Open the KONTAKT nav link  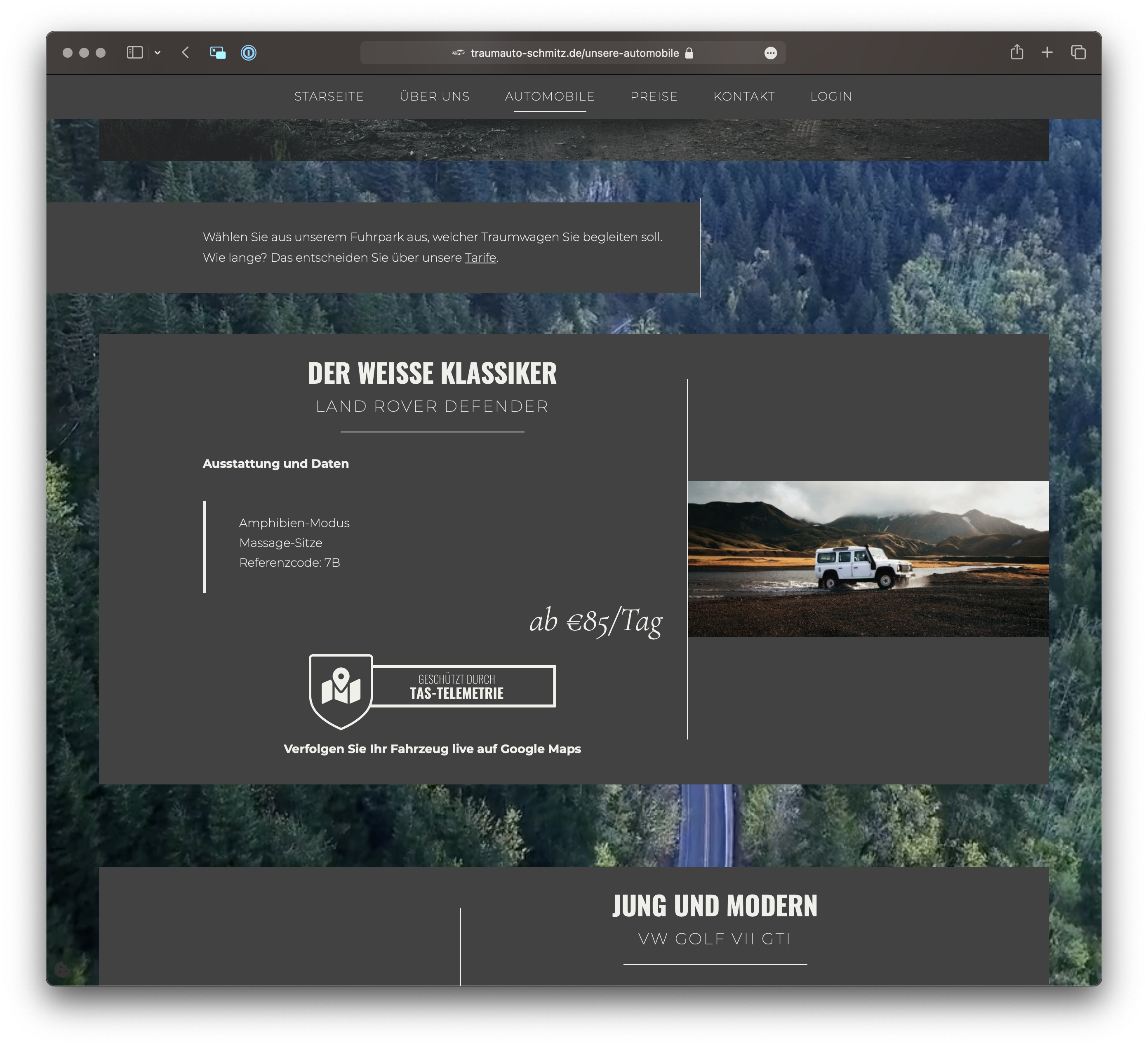tap(744, 96)
